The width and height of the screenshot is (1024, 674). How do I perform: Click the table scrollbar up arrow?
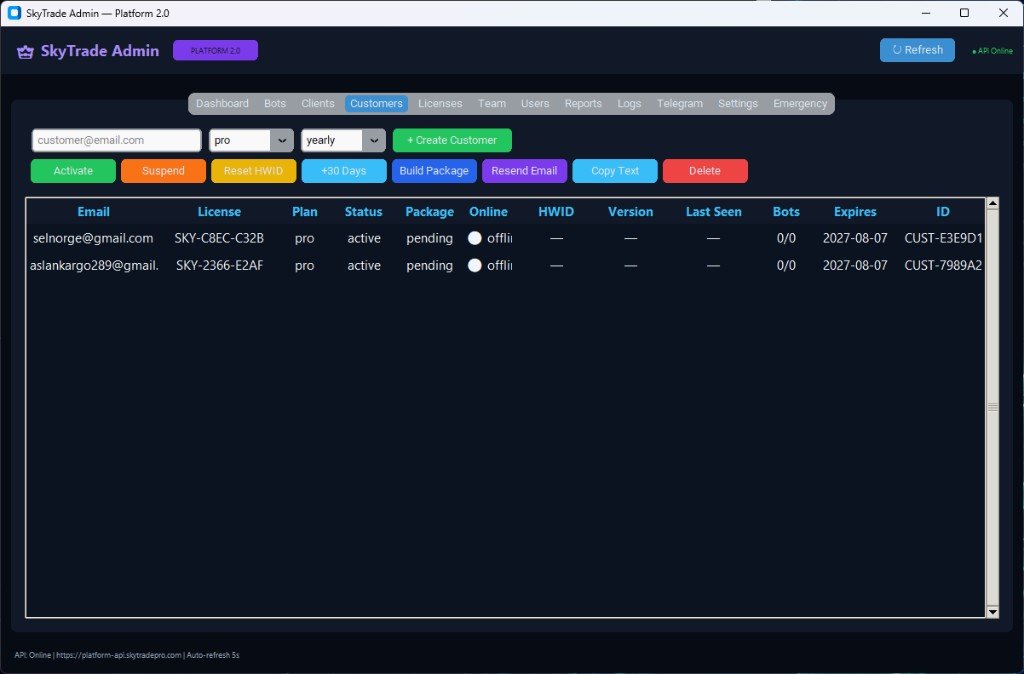(993, 203)
